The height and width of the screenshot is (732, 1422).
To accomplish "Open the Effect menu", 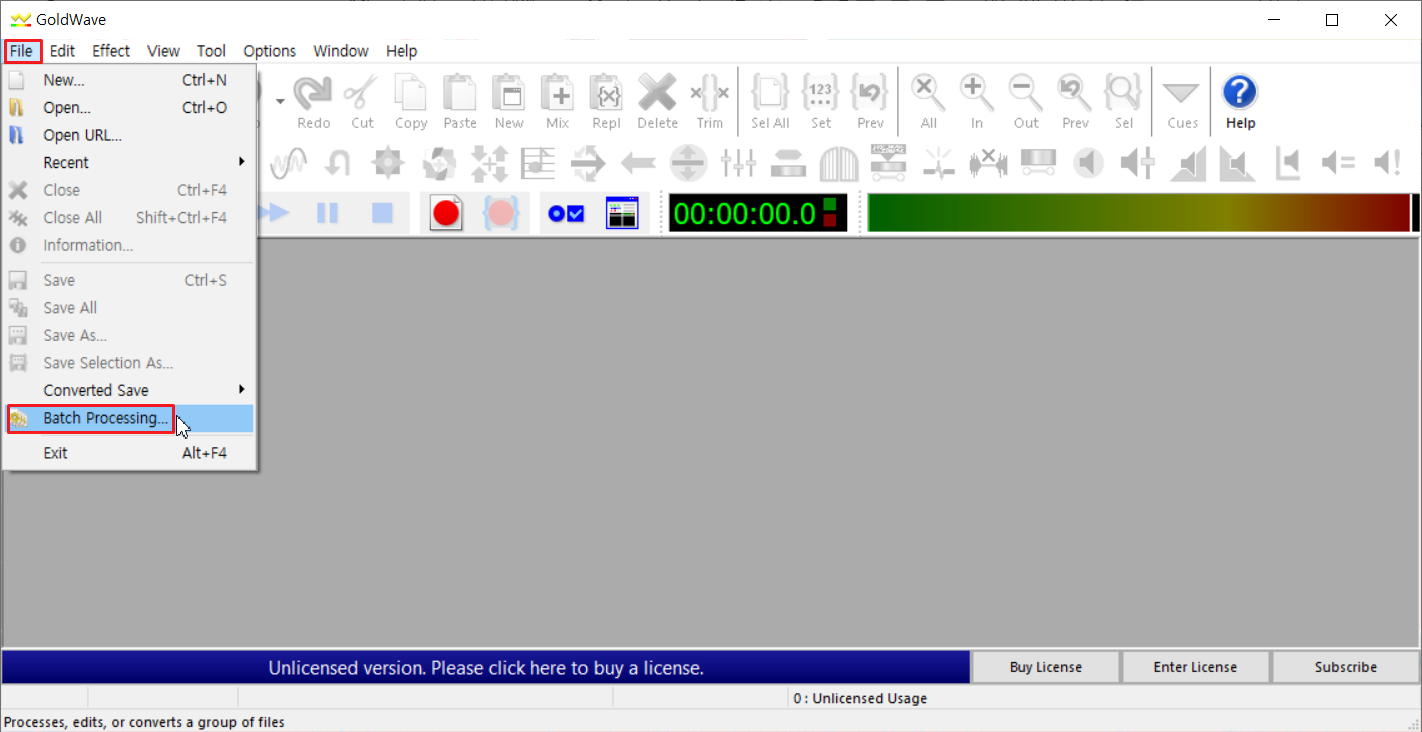I will point(111,51).
